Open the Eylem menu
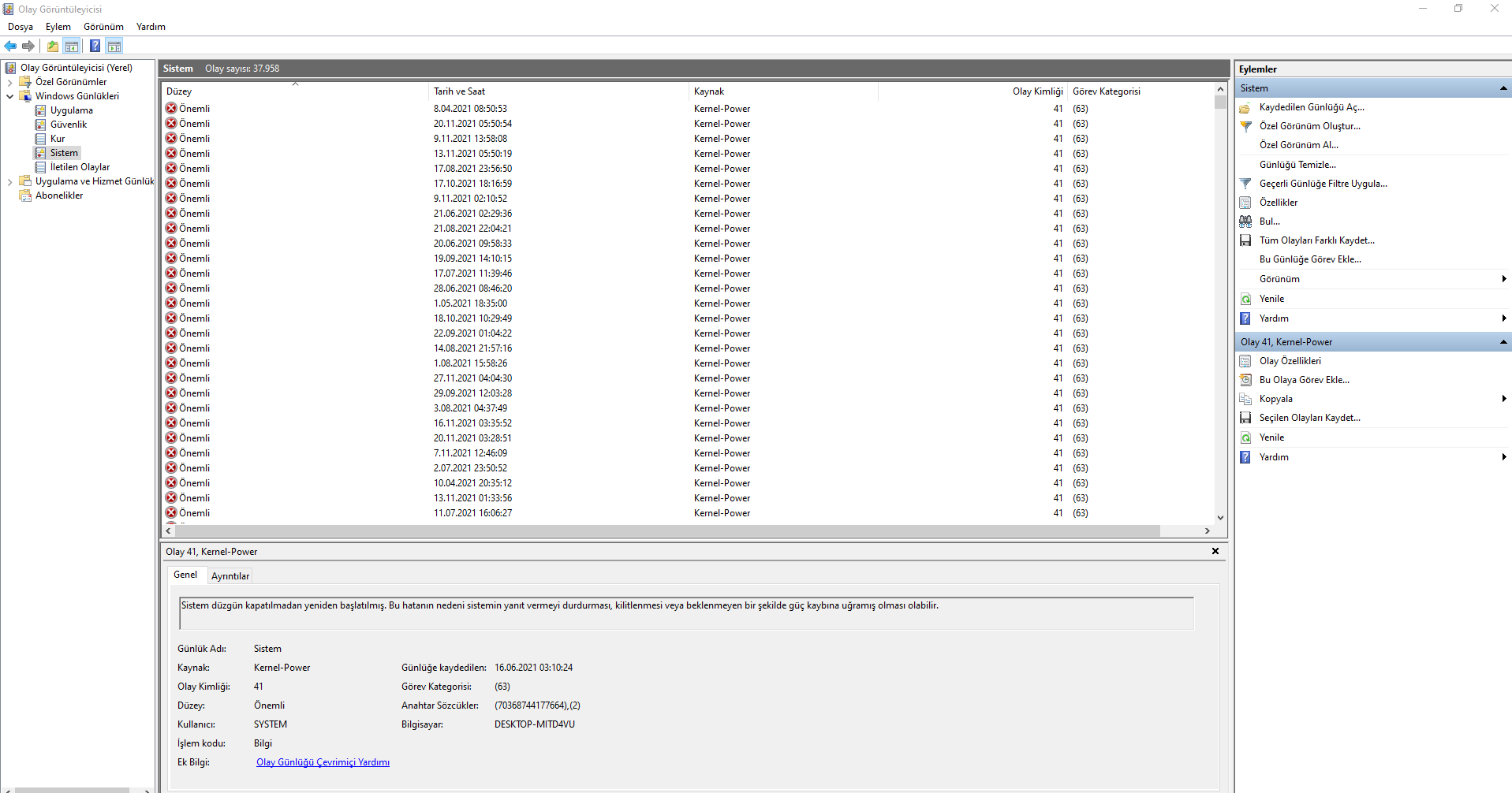This screenshot has width=1512, height=793. tap(58, 27)
